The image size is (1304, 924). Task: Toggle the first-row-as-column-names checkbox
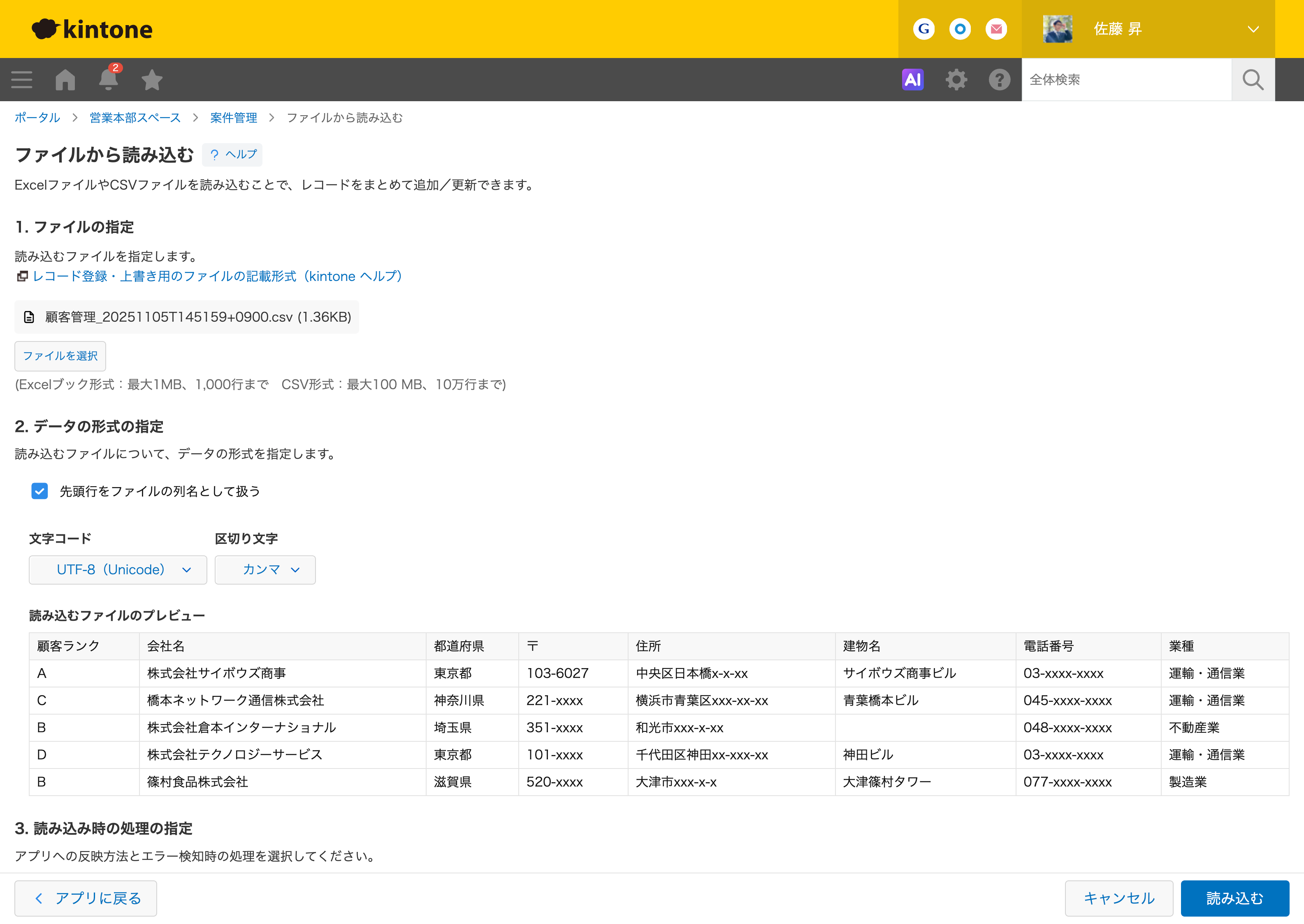click(39, 491)
